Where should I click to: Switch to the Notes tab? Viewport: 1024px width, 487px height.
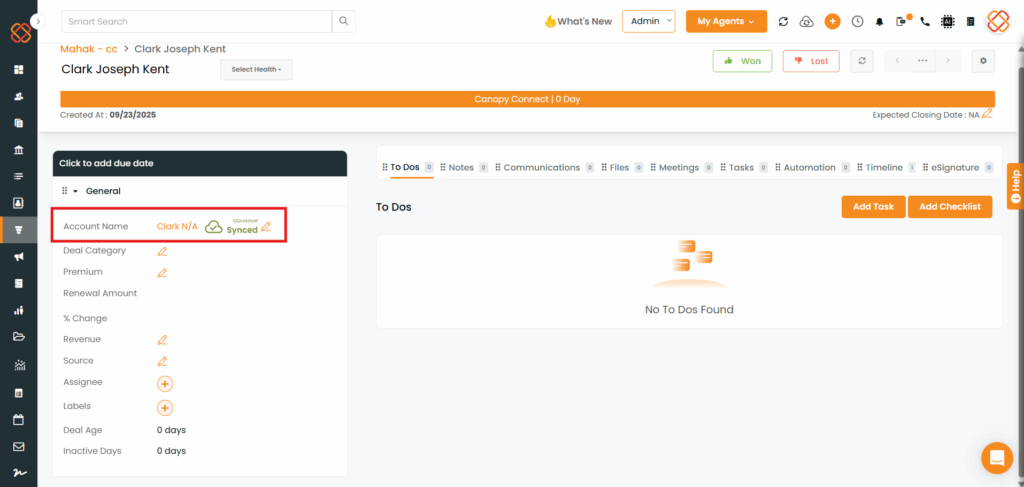(460, 168)
